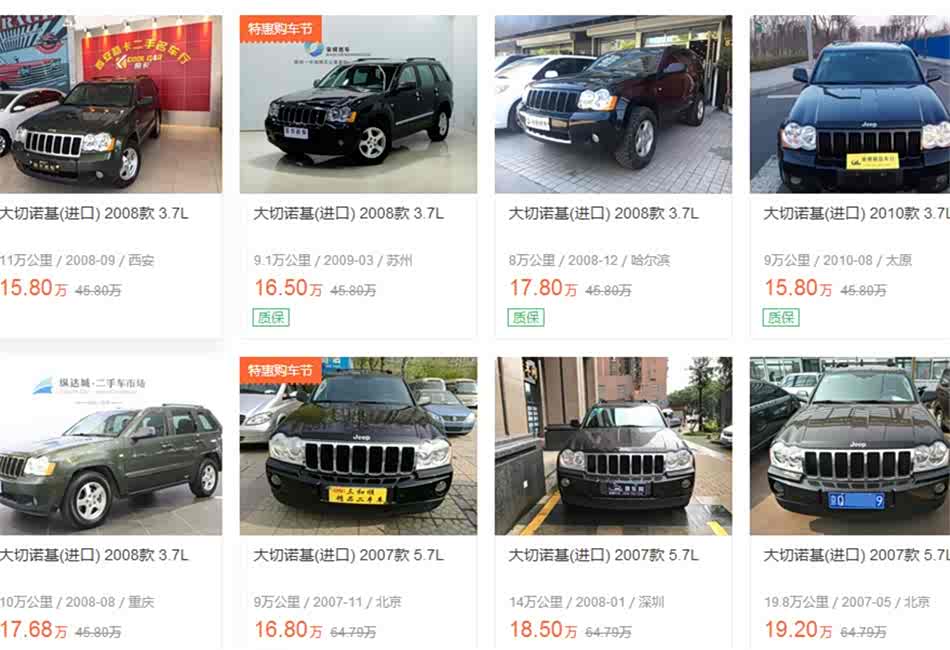Open the Beijing 16.80万 Jeep photo
The image size is (950, 650).
click(x=358, y=446)
